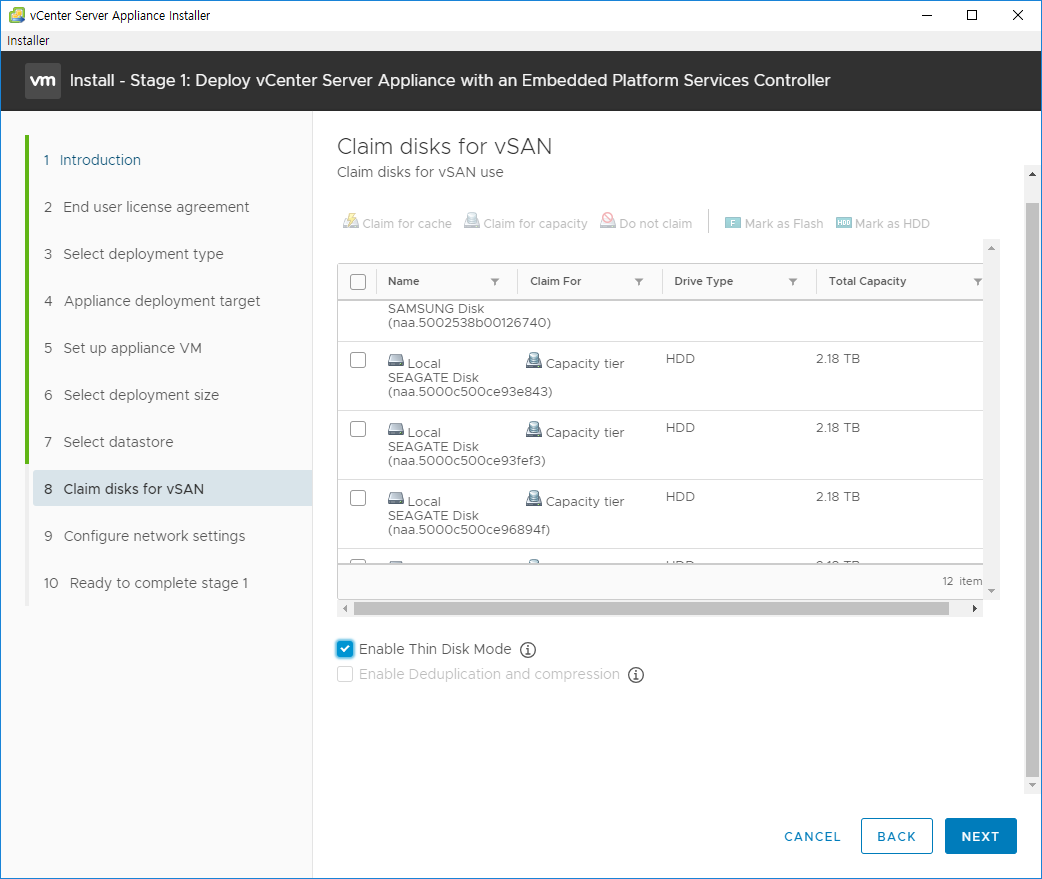Click the vCenter installer title bar icon
Screen dimensions: 1042x879
17,15
